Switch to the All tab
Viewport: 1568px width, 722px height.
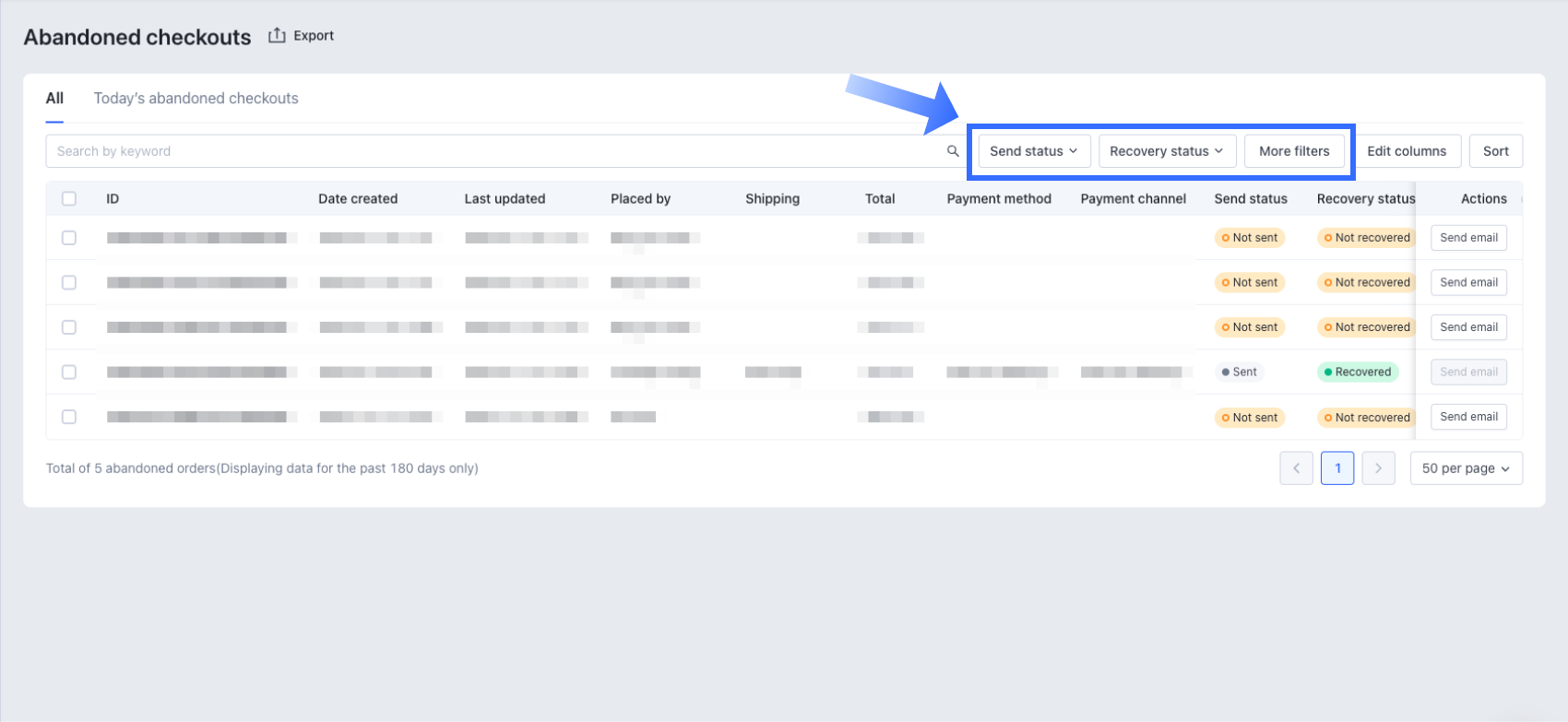pyautogui.click(x=54, y=99)
